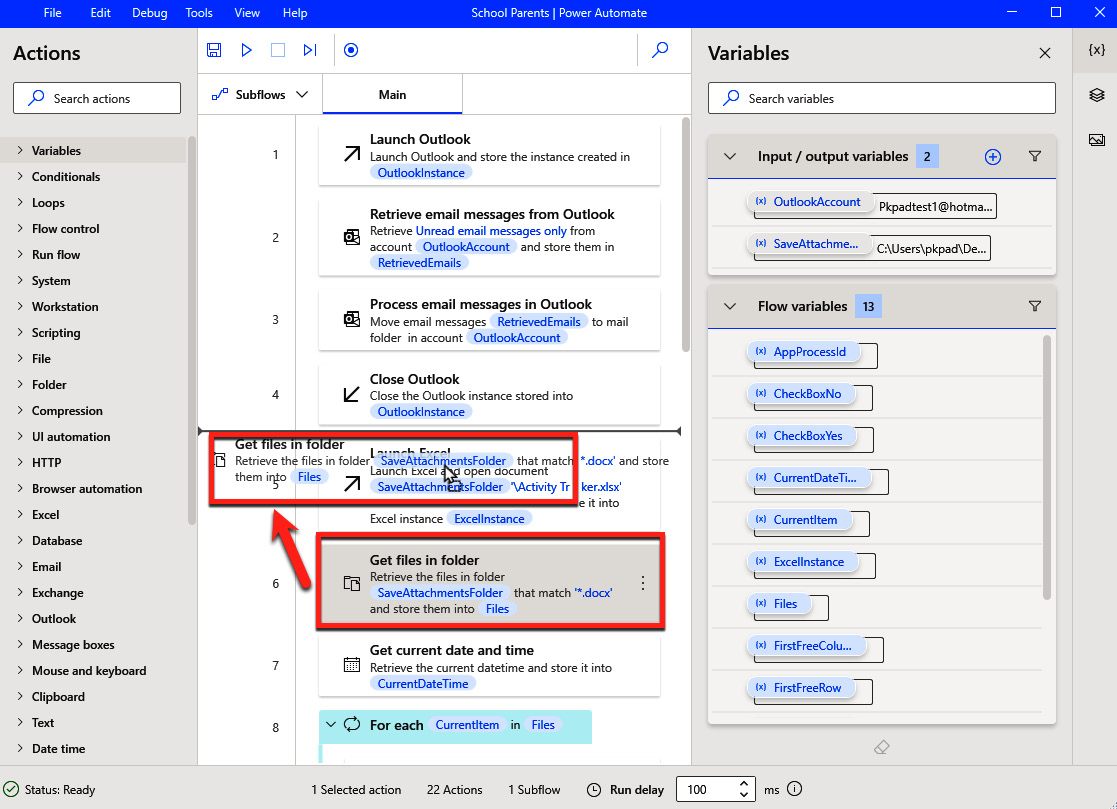The image size is (1117, 809).
Task: Click the Launch Outlook action icon
Action: click(x=352, y=154)
